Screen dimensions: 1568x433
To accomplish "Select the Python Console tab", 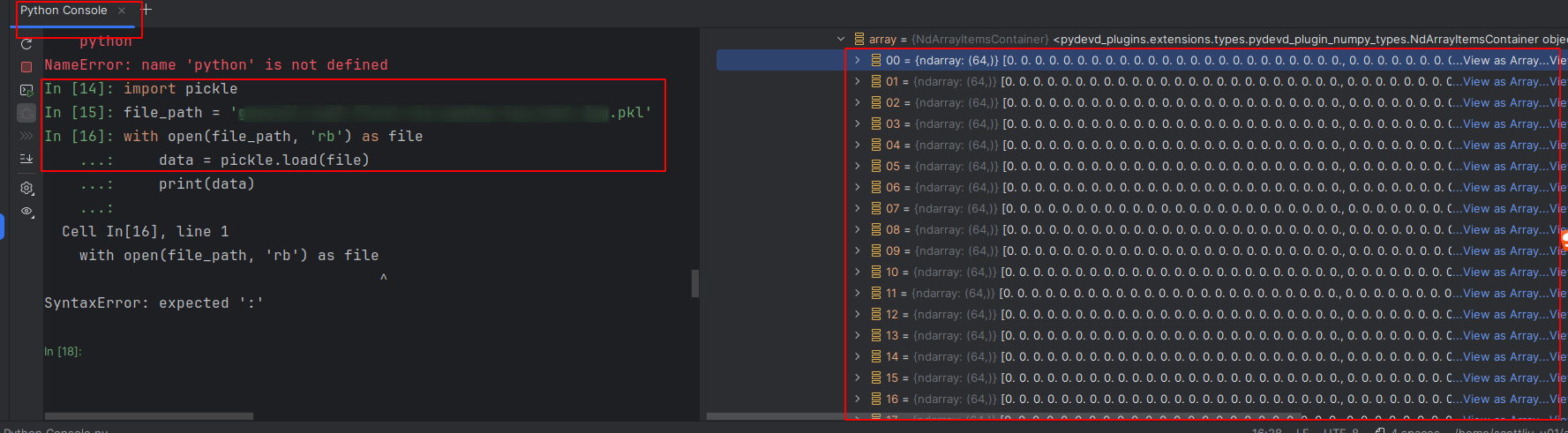I will 64,11.
